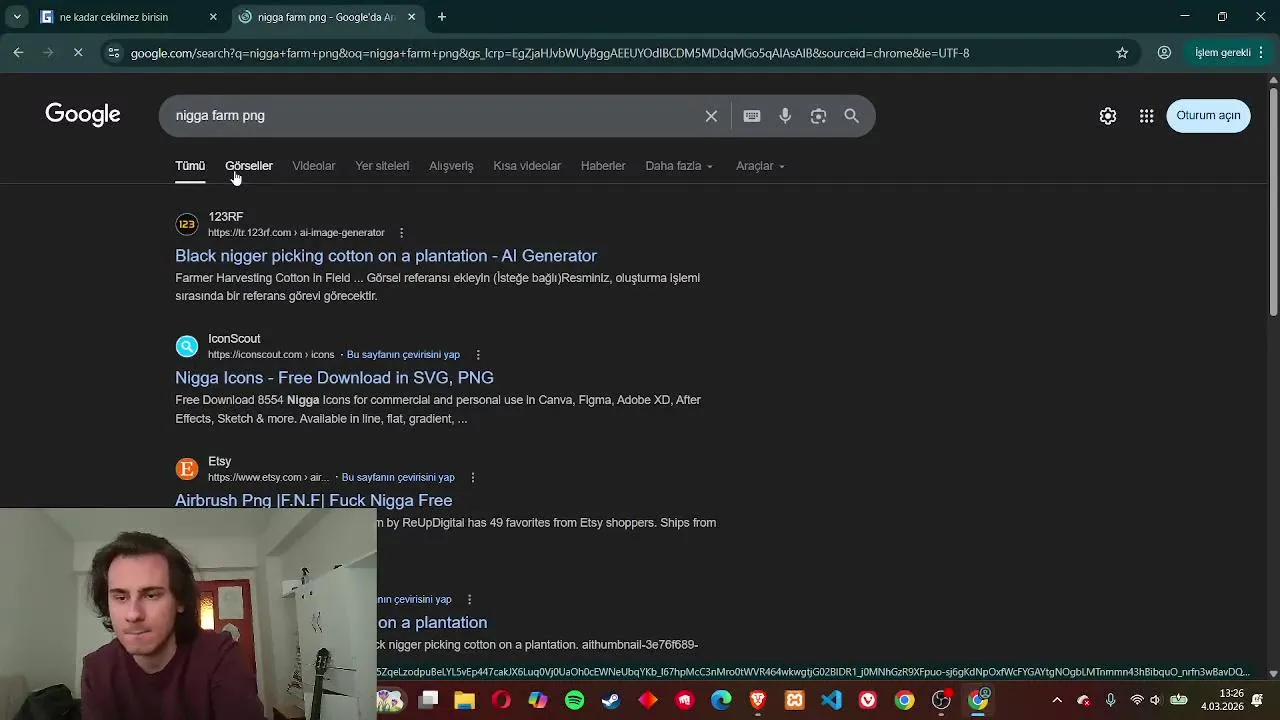Clear the search query with X
Screen dimensions: 1280x720
[x=711, y=116]
